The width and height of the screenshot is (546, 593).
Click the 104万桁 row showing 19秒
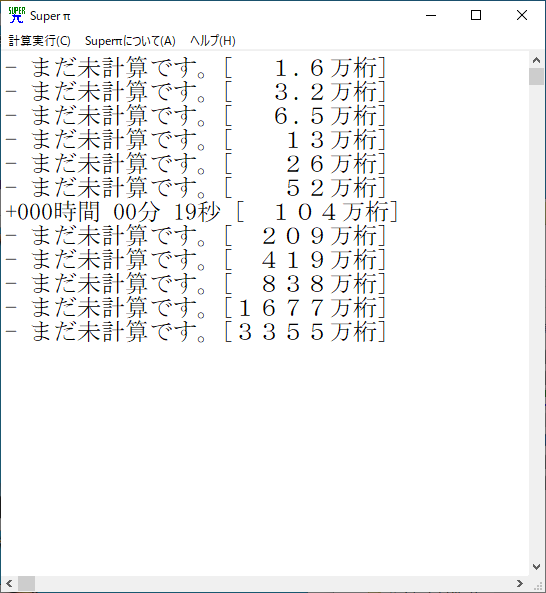202,212
